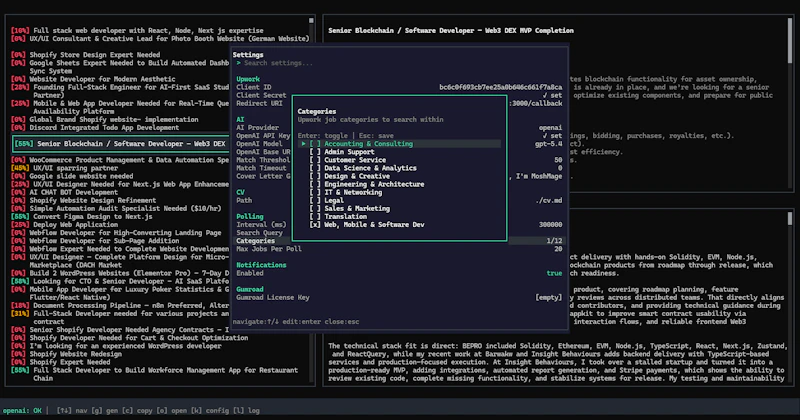The width and height of the screenshot is (800, 420).
Task: Select the Redirect URI setting row
Action: (399, 104)
